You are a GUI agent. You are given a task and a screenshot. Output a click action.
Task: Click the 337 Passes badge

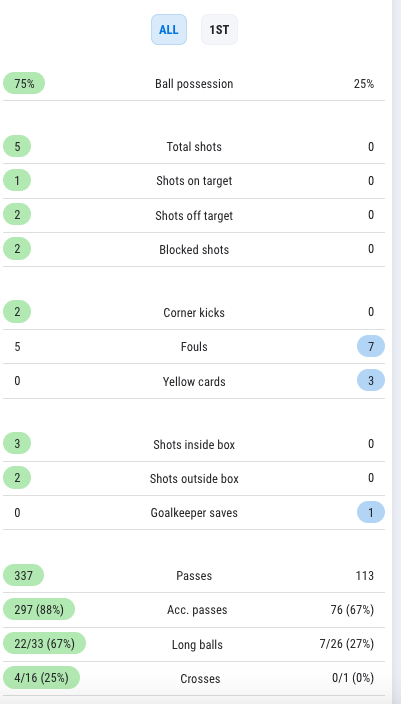[x=23, y=575]
